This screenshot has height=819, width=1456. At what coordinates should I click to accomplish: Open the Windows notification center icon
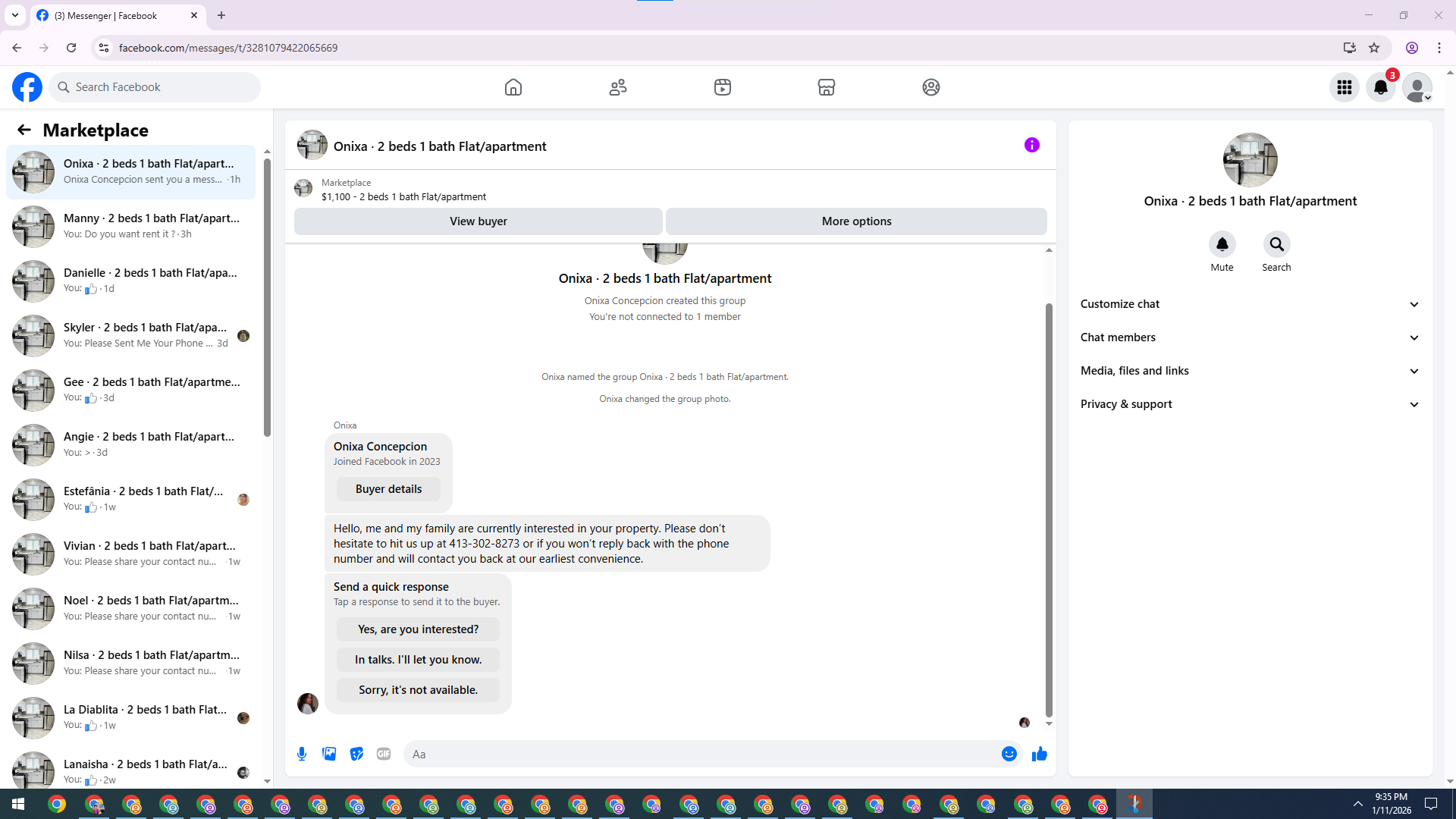click(1431, 804)
